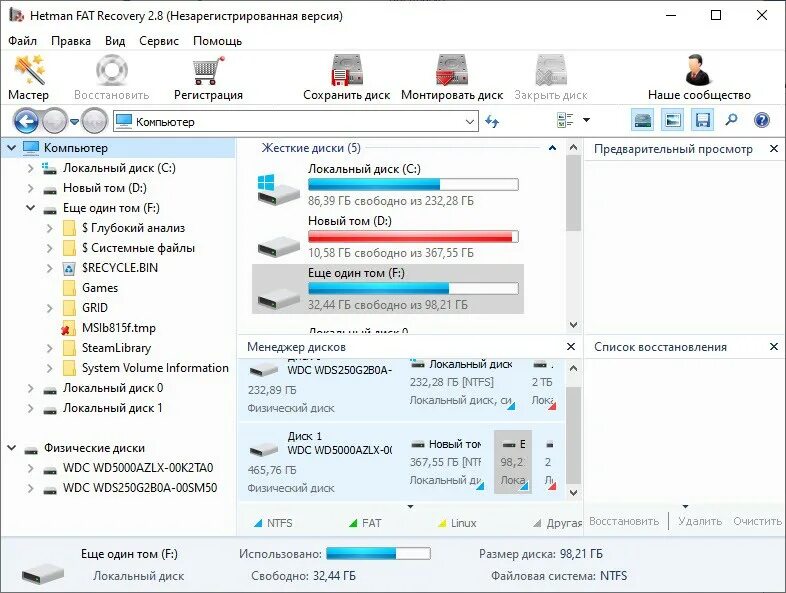Click Удалить in the recovery list panel
This screenshot has height=593, width=786.
click(x=700, y=521)
